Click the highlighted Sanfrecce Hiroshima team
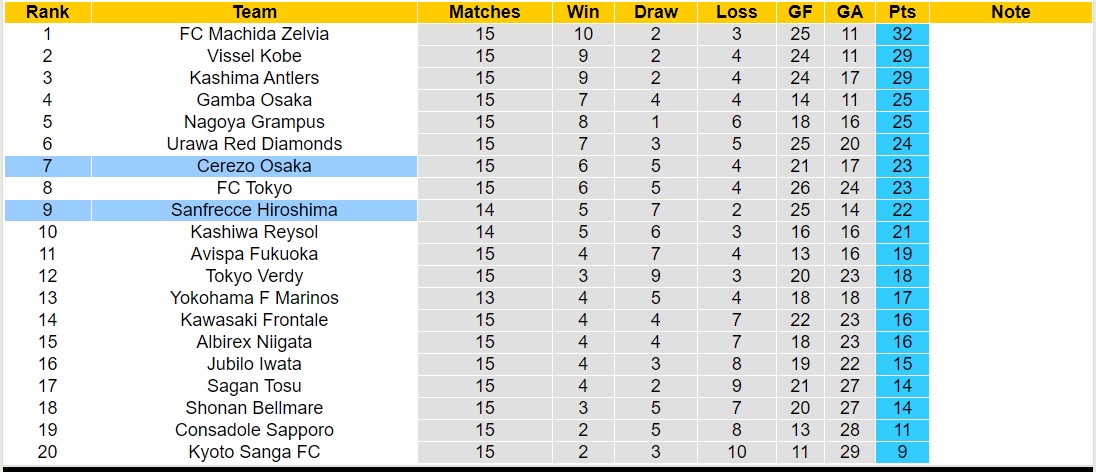 (254, 210)
